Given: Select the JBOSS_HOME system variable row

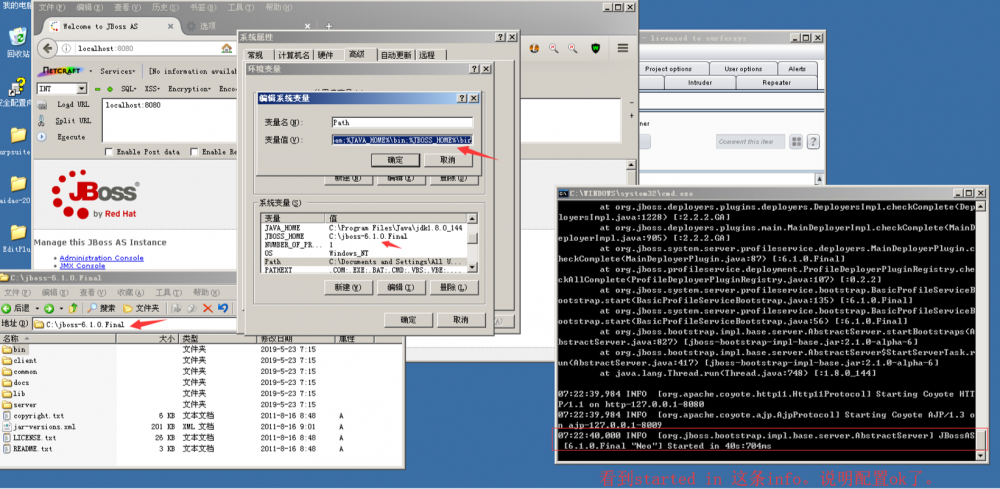Looking at the screenshot, I should click(364, 236).
